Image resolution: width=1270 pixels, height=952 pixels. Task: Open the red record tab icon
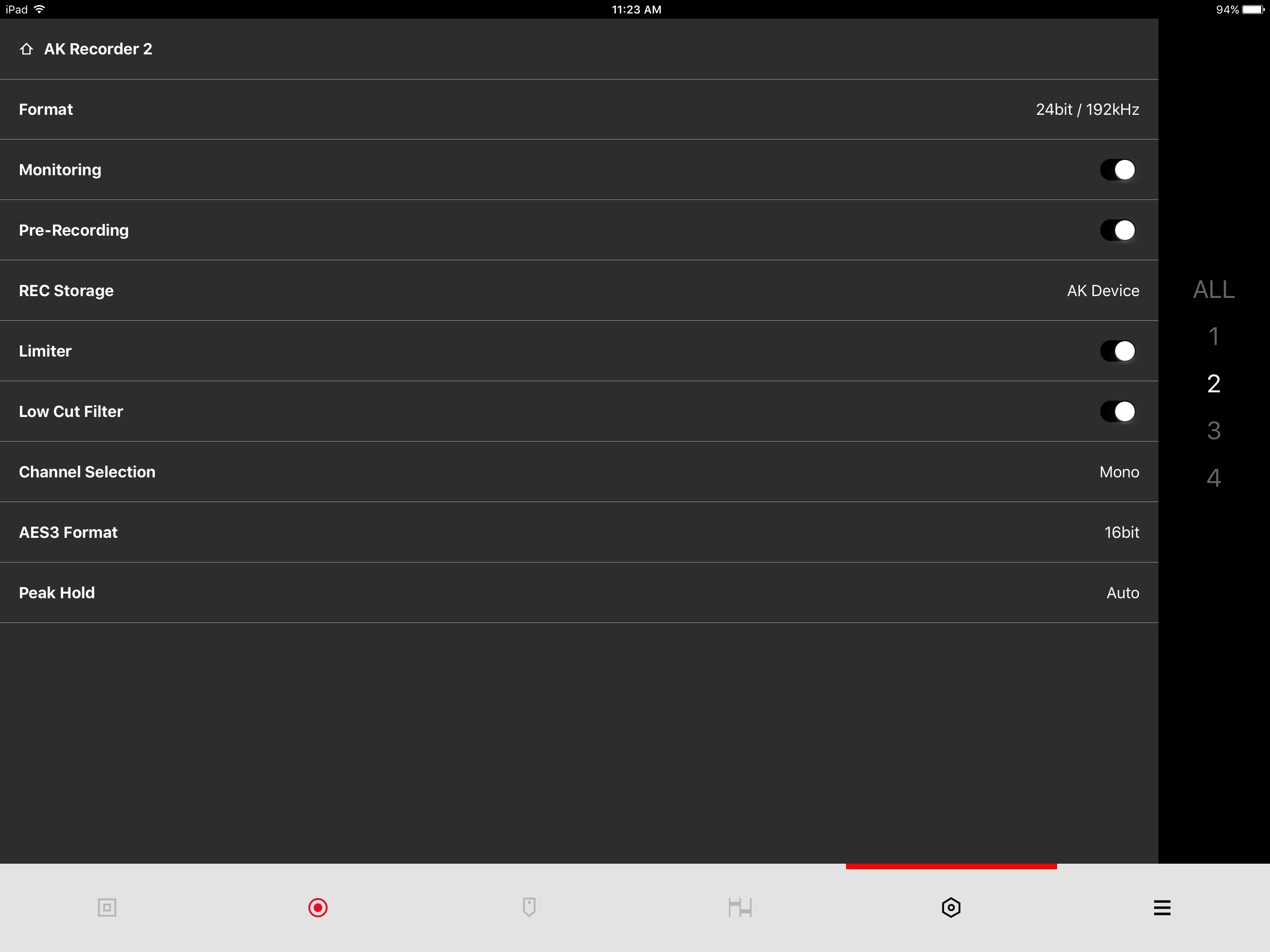pyautogui.click(x=317, y=908)
